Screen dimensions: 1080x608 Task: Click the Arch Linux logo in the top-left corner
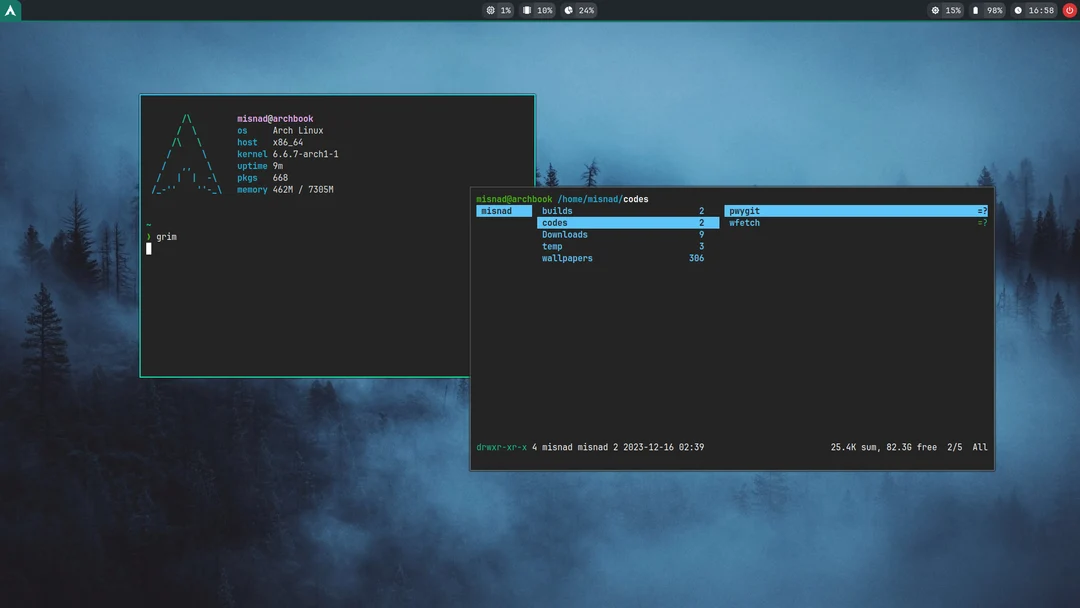(x=10, y=10)
